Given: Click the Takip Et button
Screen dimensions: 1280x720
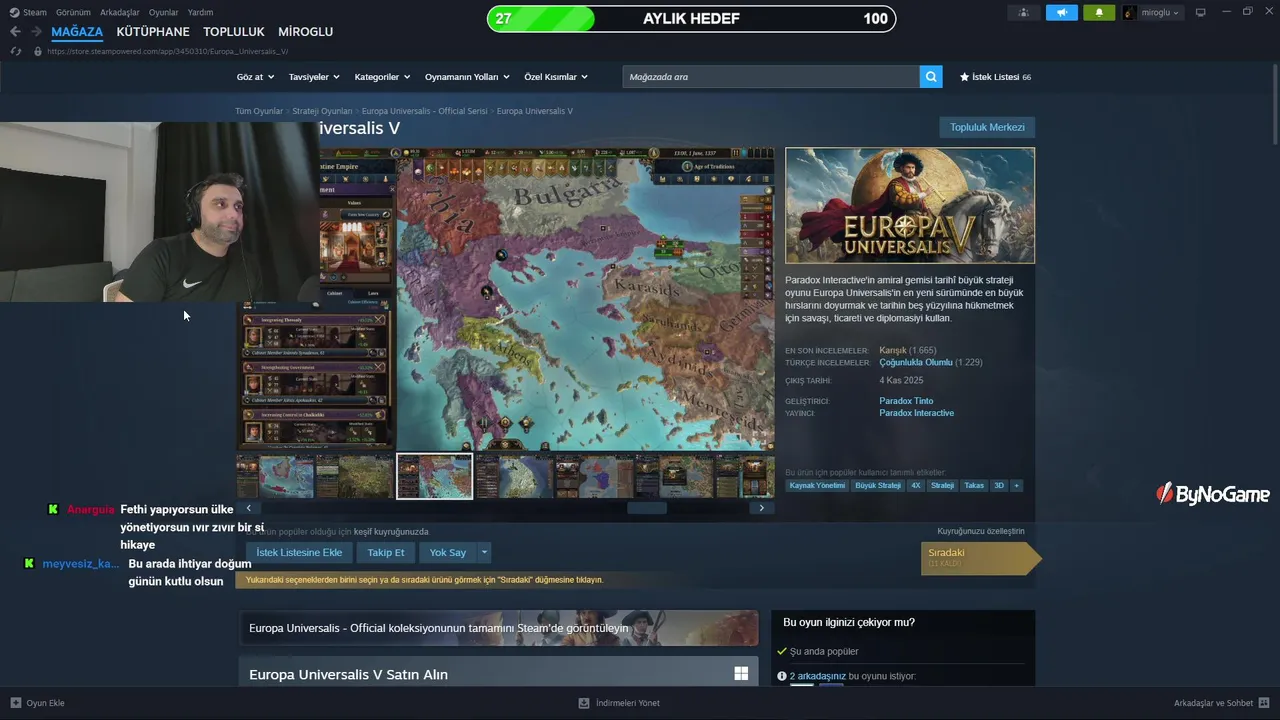Looking at the screenshot, I should (386, 552).
